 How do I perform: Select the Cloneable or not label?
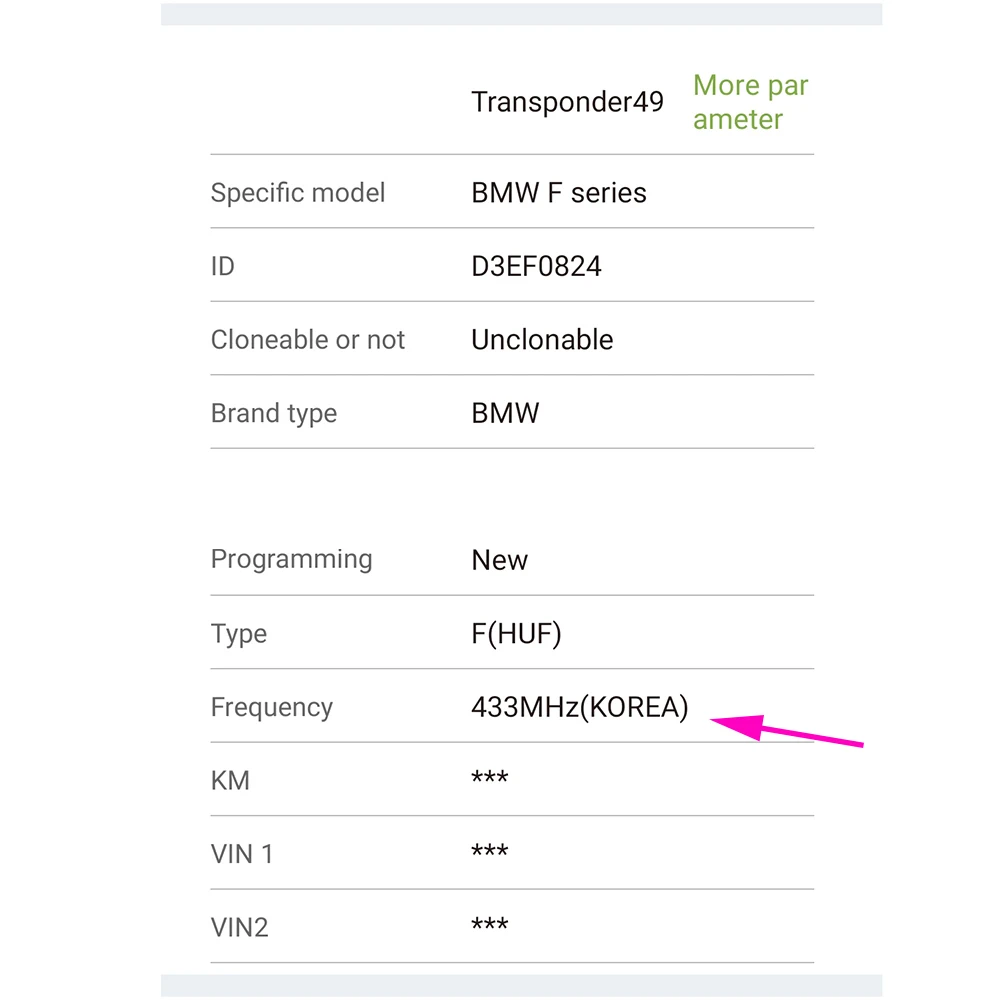(x=308, y=340)
